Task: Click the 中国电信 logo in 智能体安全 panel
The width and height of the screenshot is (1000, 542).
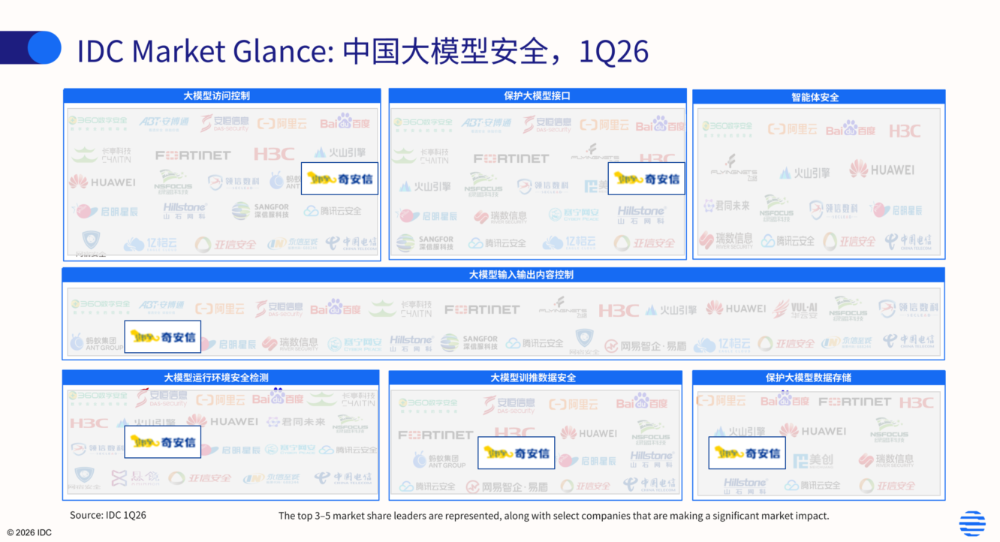Action: coord(908,240)
